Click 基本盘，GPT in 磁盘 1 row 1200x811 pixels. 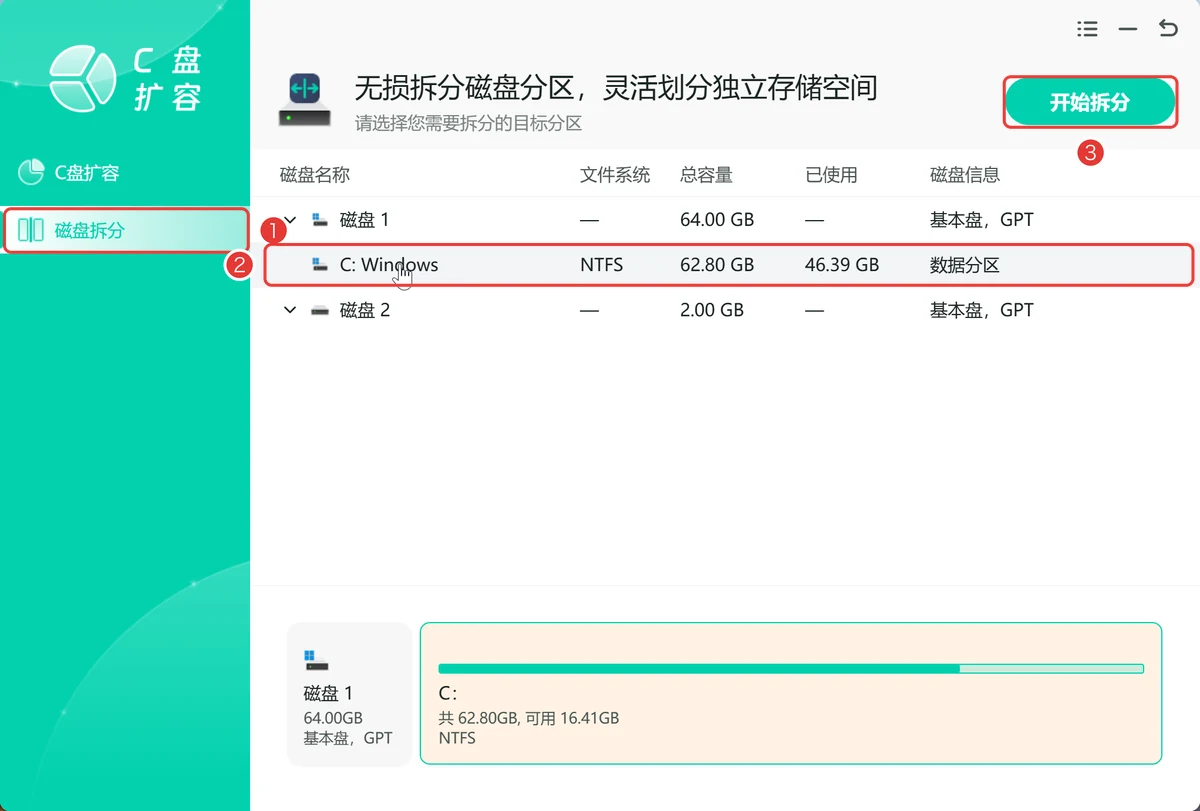(982, 219)
